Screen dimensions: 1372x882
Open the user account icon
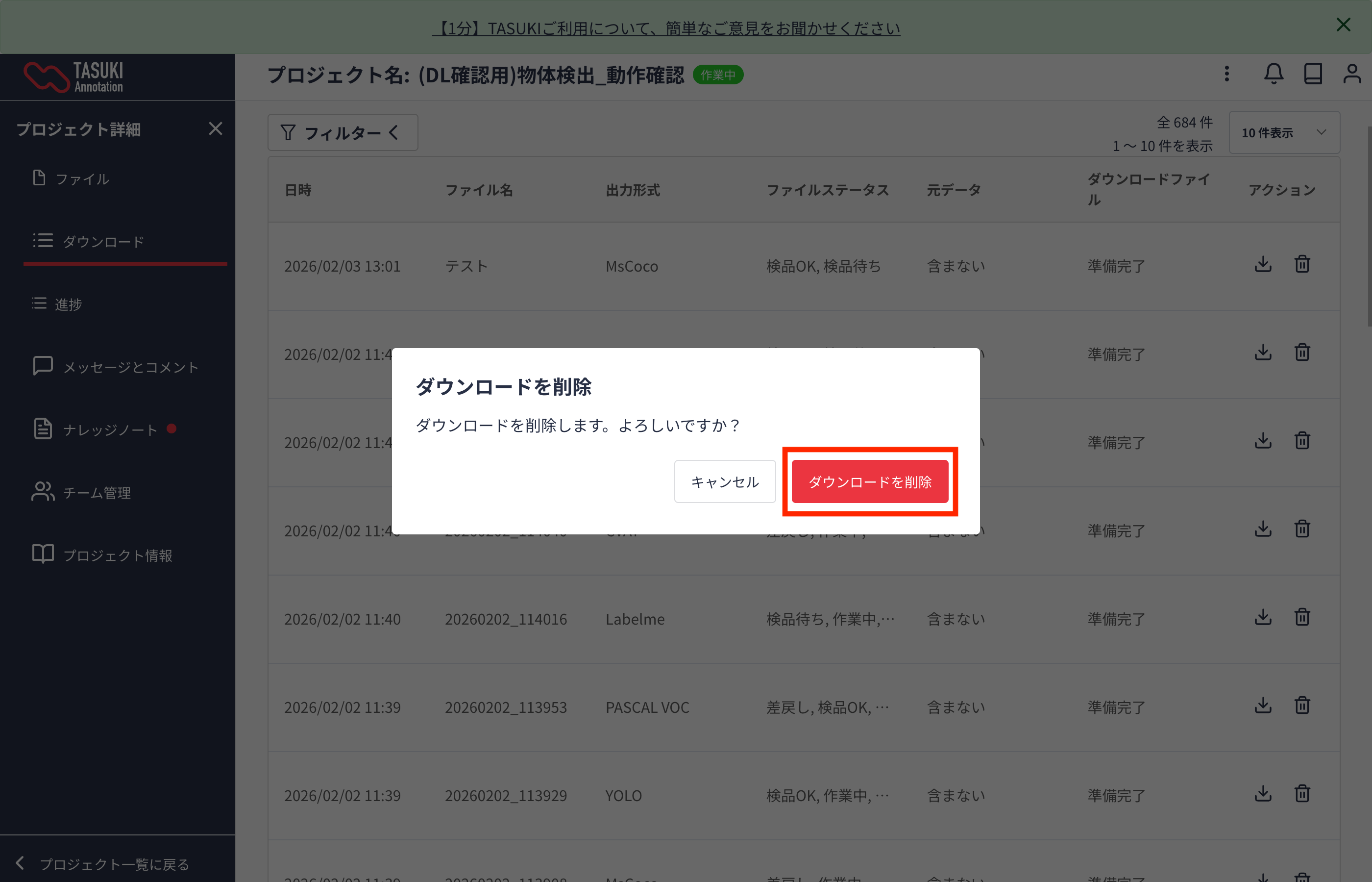pos(1351,74)
